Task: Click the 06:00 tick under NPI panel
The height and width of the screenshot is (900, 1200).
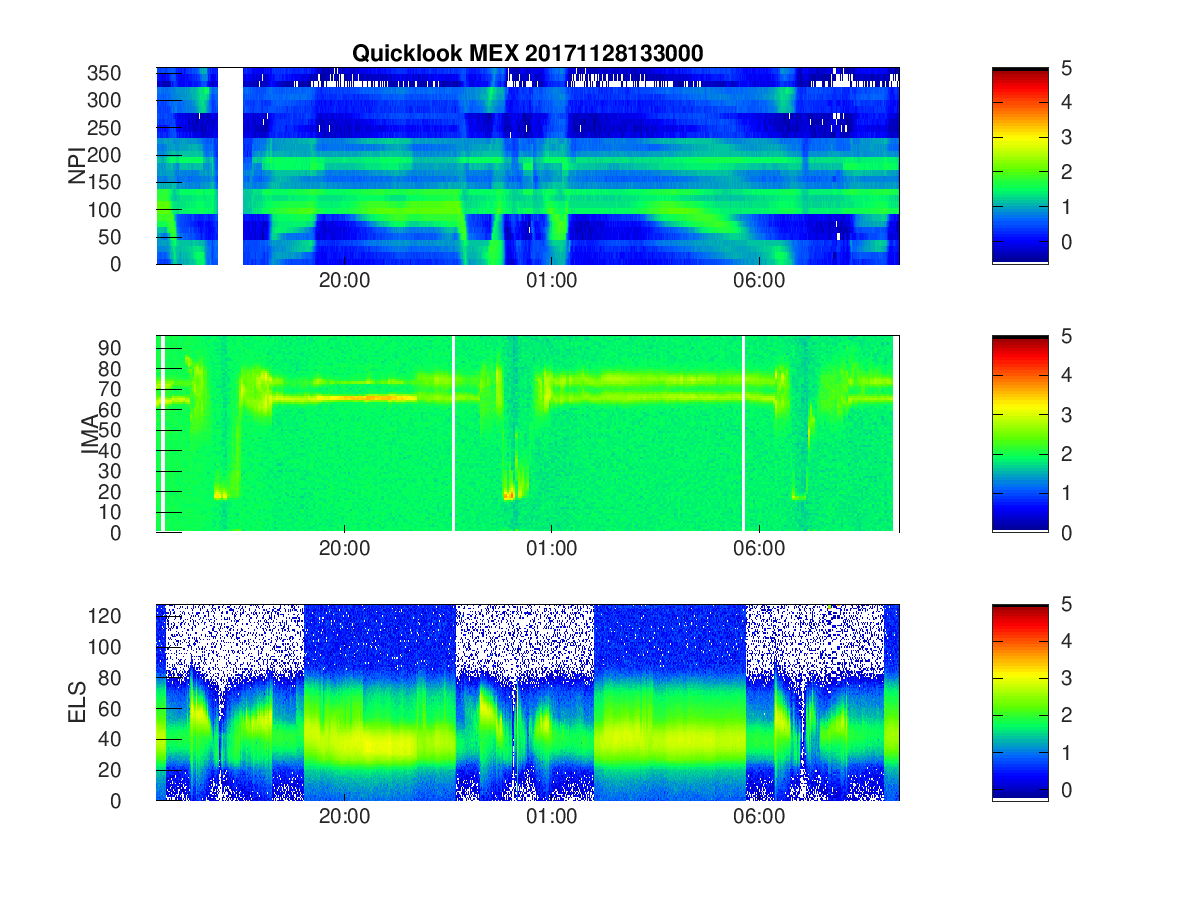Action: 759,281
